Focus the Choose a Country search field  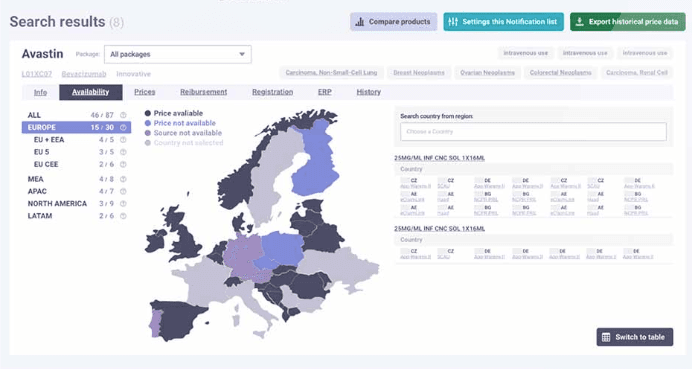(x=533, y=132)
